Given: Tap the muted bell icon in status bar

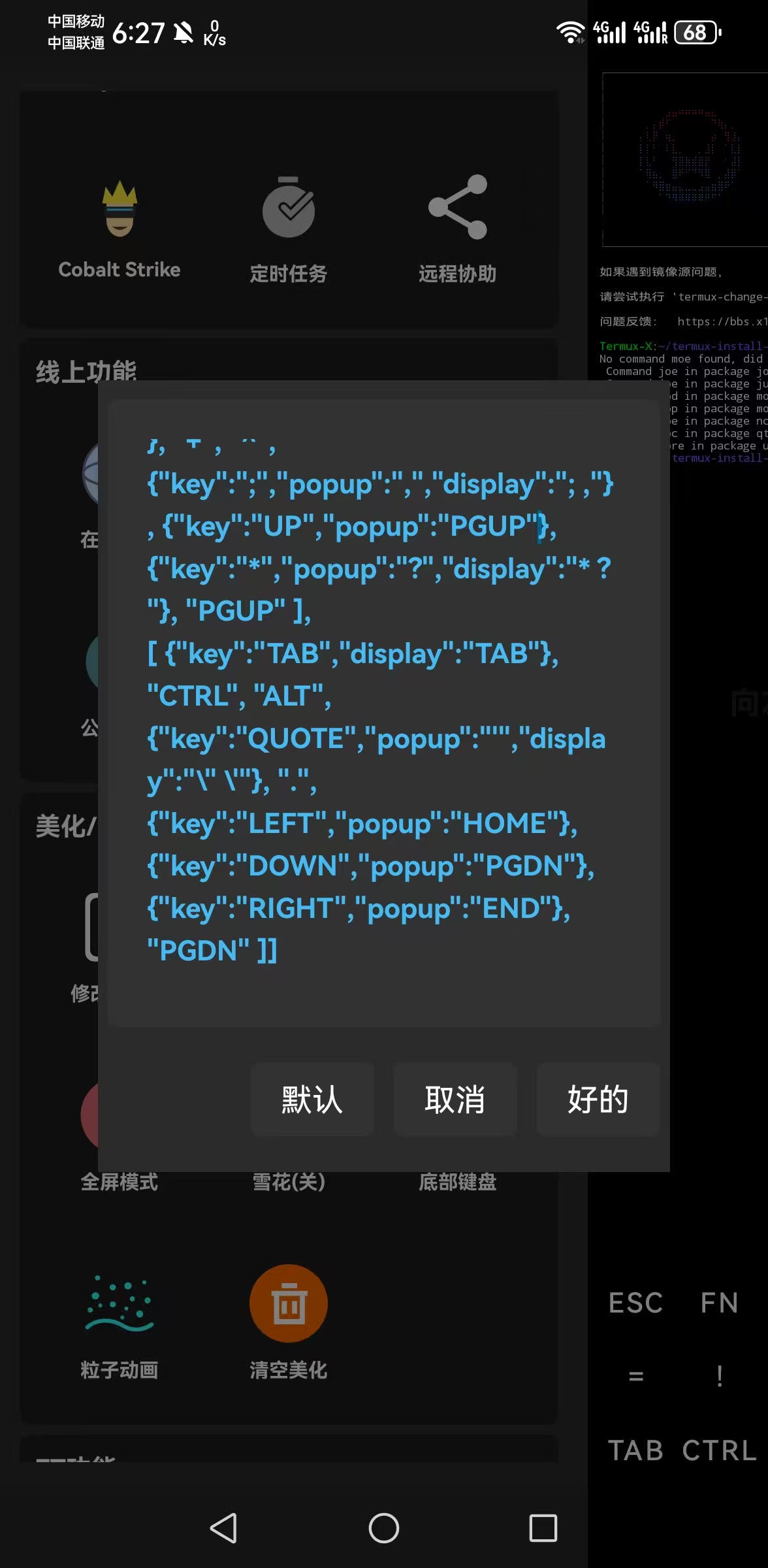Looking at the screenshot, I should click(x=184, y=32).
